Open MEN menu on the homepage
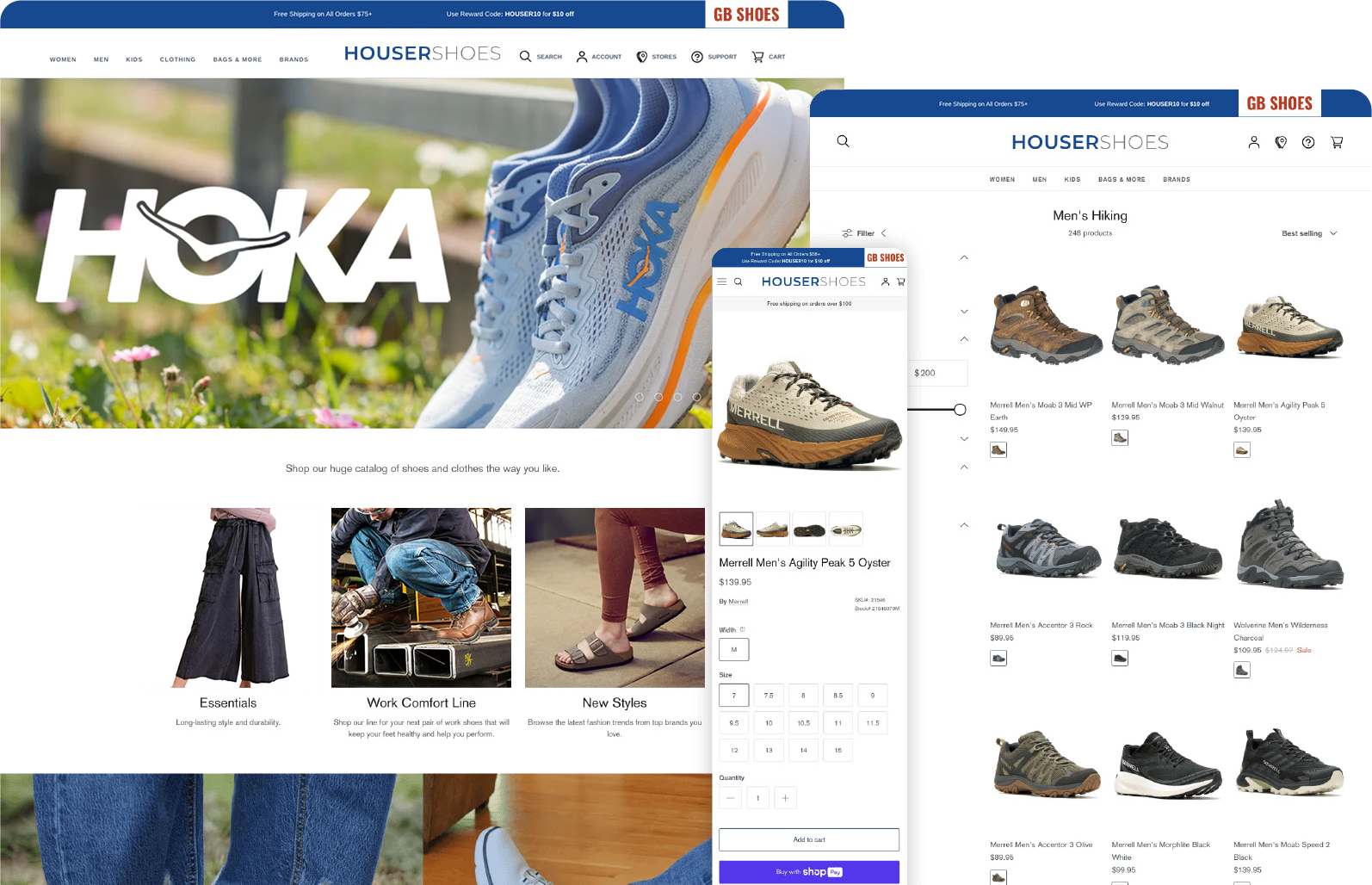Screen dimensions: 1372x885 tap(102, 59)
